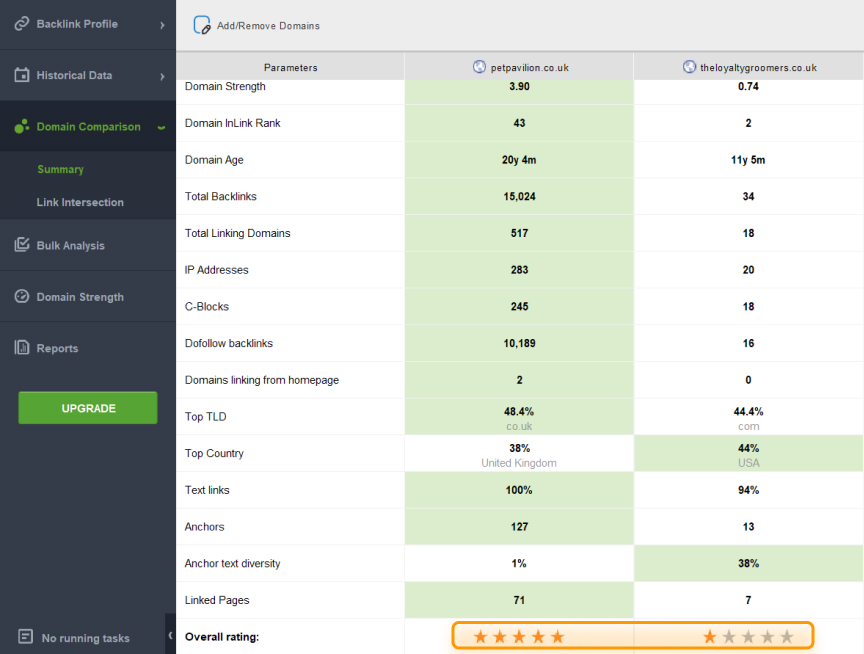864x654 pixels.
Task: Click the Top Country 44% USA cell
Action: coord(748,455)
